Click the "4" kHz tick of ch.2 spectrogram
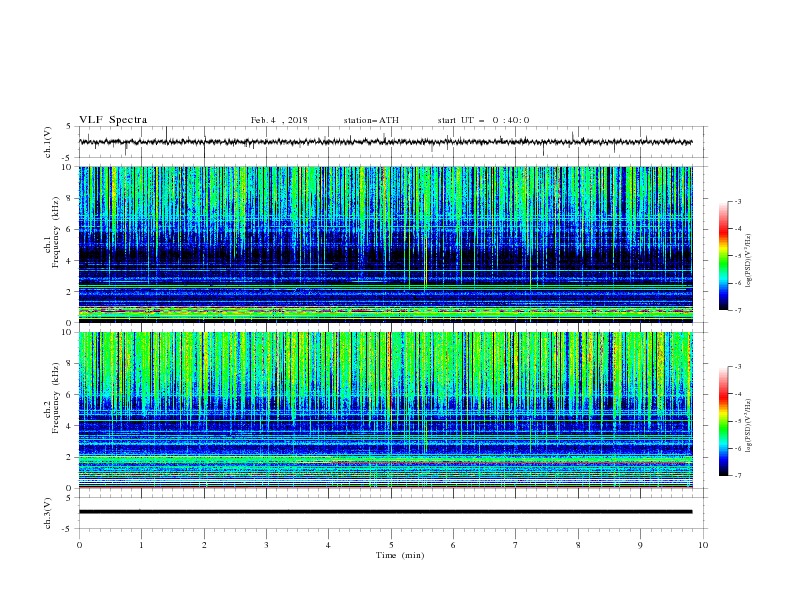Viewport: 792px width, 612px height. coord(71,426)
